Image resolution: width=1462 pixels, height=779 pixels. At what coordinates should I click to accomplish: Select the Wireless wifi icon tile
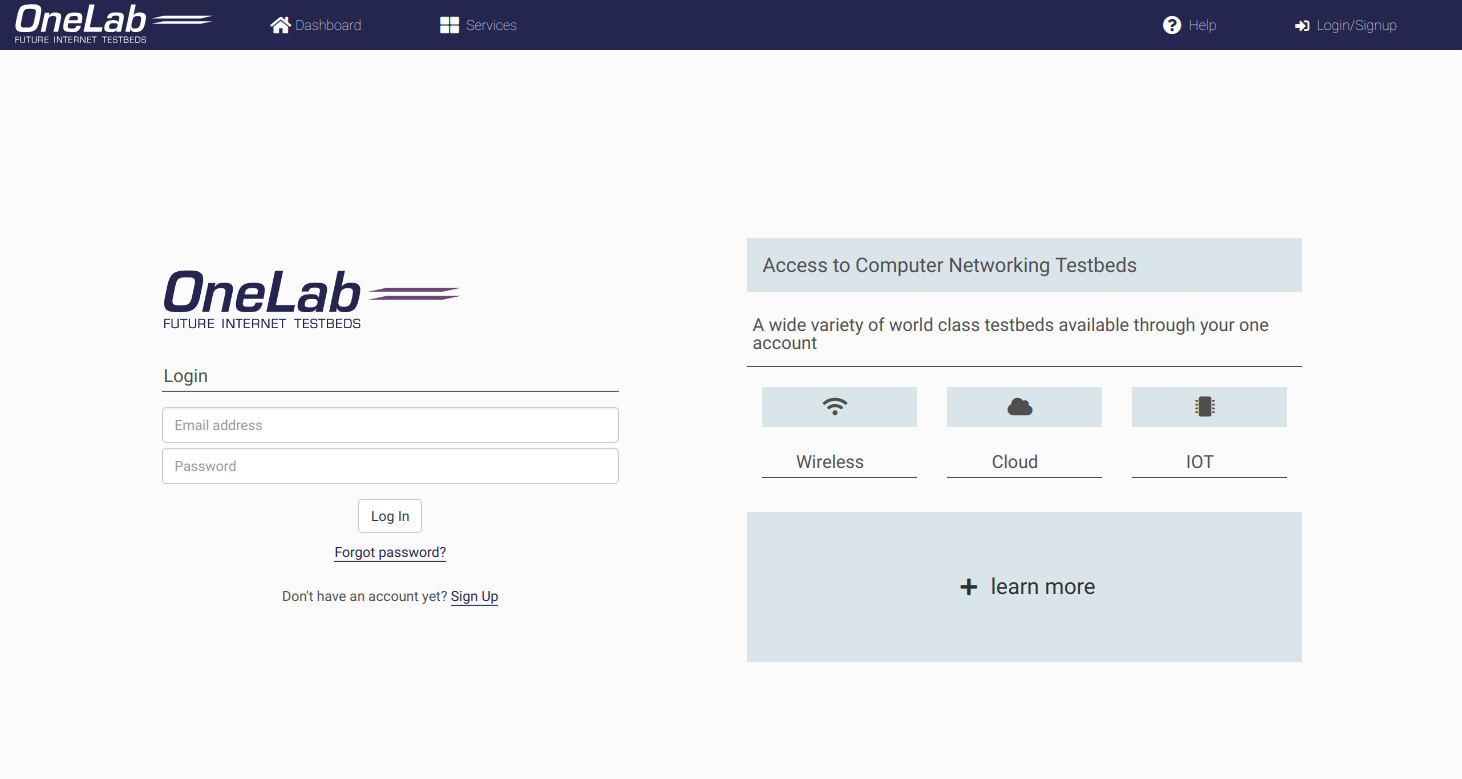pos(839,407)
